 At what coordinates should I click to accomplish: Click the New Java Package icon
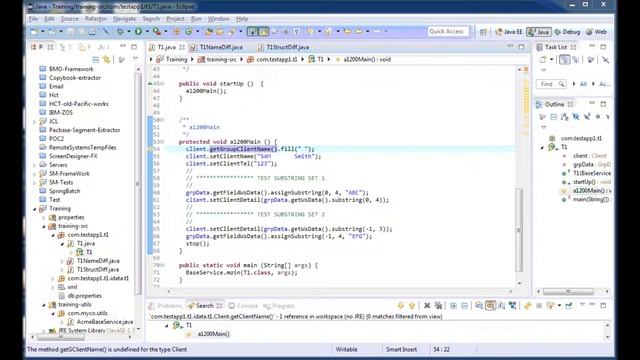coord(177,31)
